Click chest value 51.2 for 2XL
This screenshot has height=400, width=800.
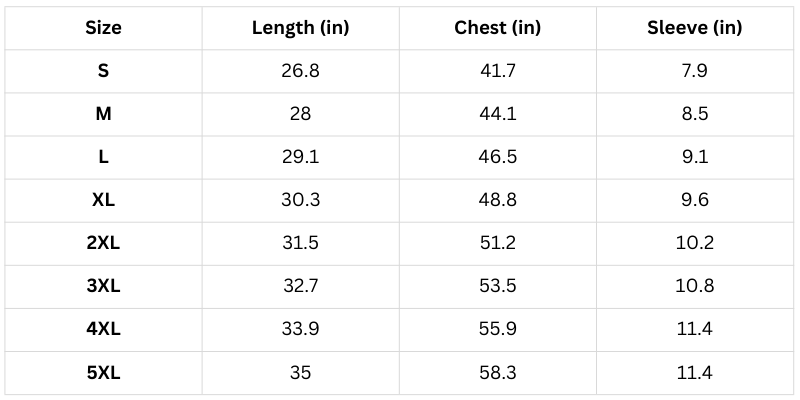click(x=498, y=243)
